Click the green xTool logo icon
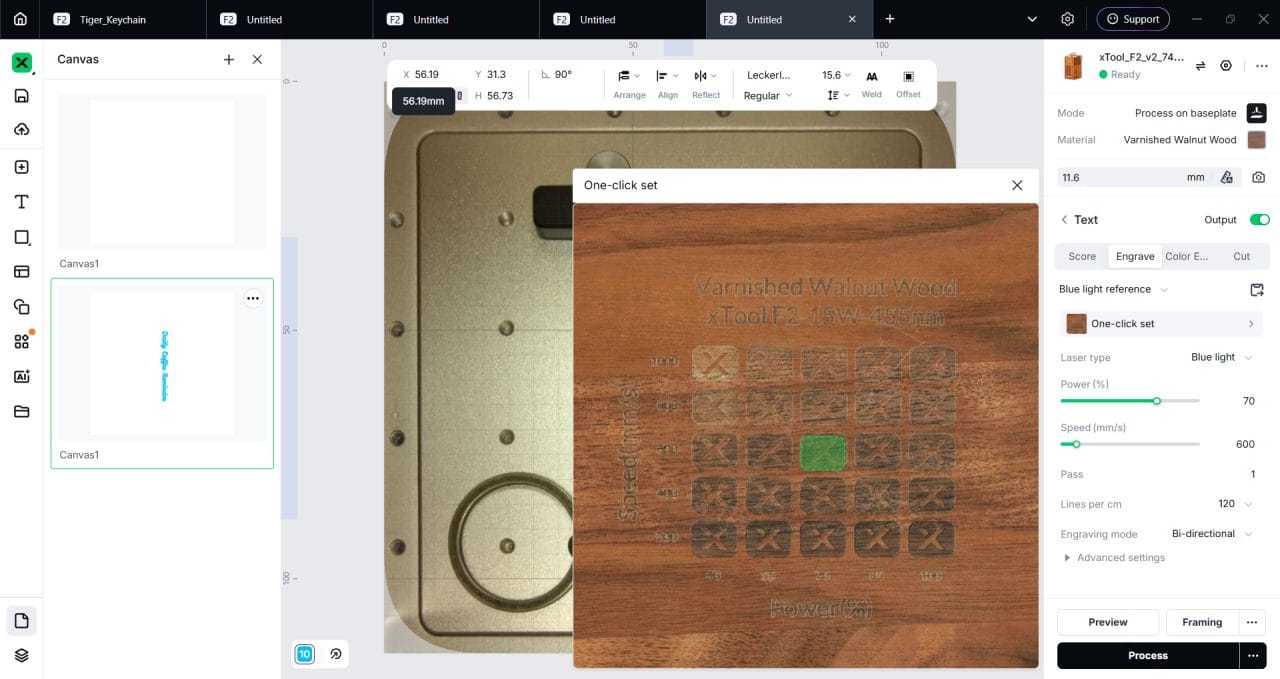The height and width of the screenshot is (679, 1280). 21,62
